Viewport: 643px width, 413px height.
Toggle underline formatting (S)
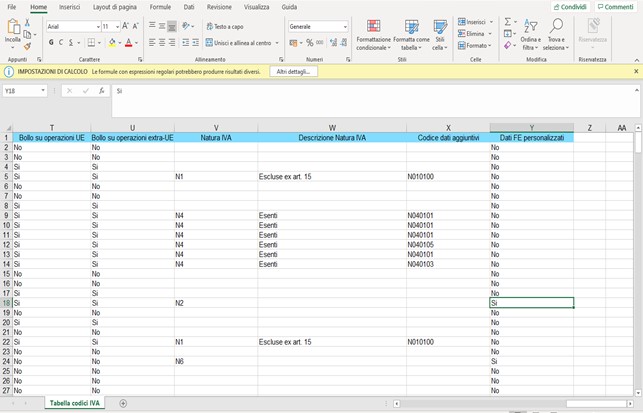click(71, 42)
